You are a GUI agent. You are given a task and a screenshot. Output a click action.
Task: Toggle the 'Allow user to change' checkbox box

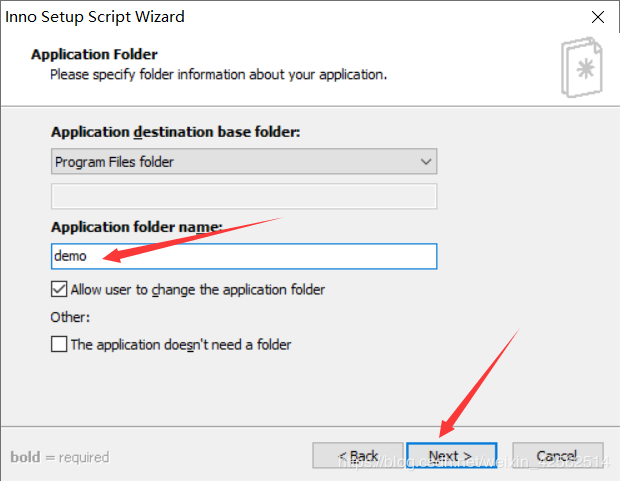coord(59,290)
